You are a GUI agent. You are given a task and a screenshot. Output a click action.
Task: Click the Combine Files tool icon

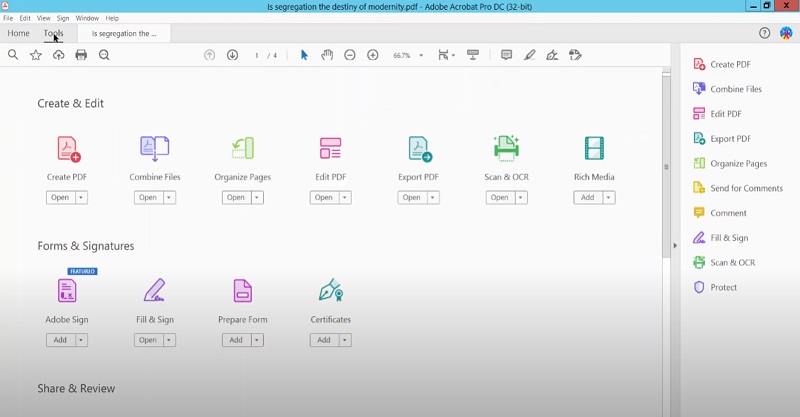click(x=155, y=149)
